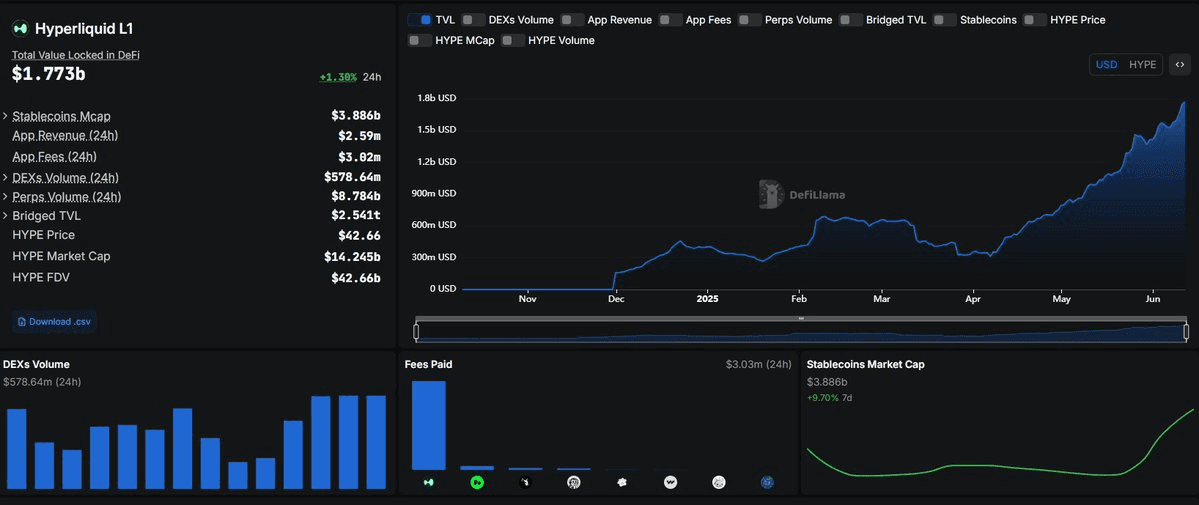Screen dimensions: 1199x505
Task: Click the tallest bar in Fees Paid chart
Action: pos(428,425)
